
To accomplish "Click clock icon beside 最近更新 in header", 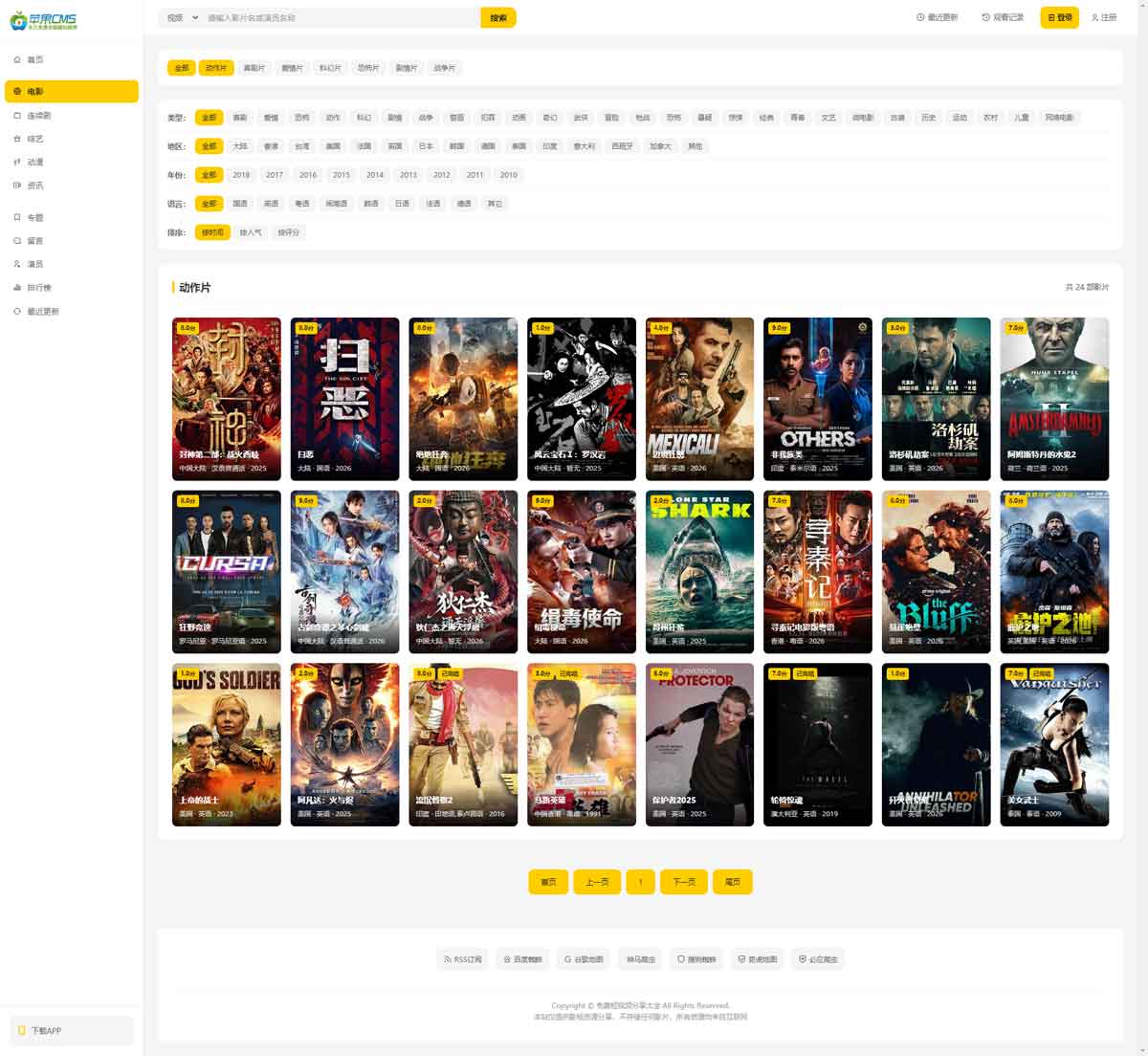I will [920, 17].
